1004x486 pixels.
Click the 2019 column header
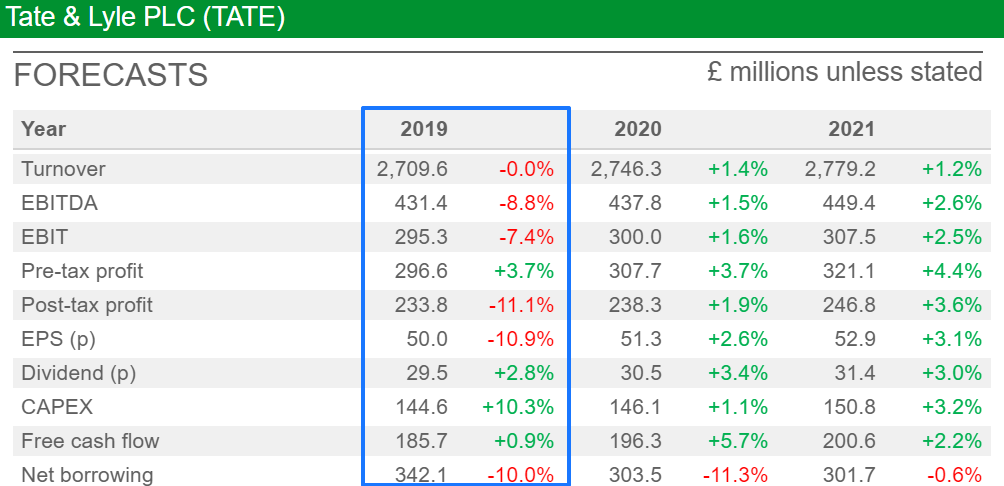[424, 129]
